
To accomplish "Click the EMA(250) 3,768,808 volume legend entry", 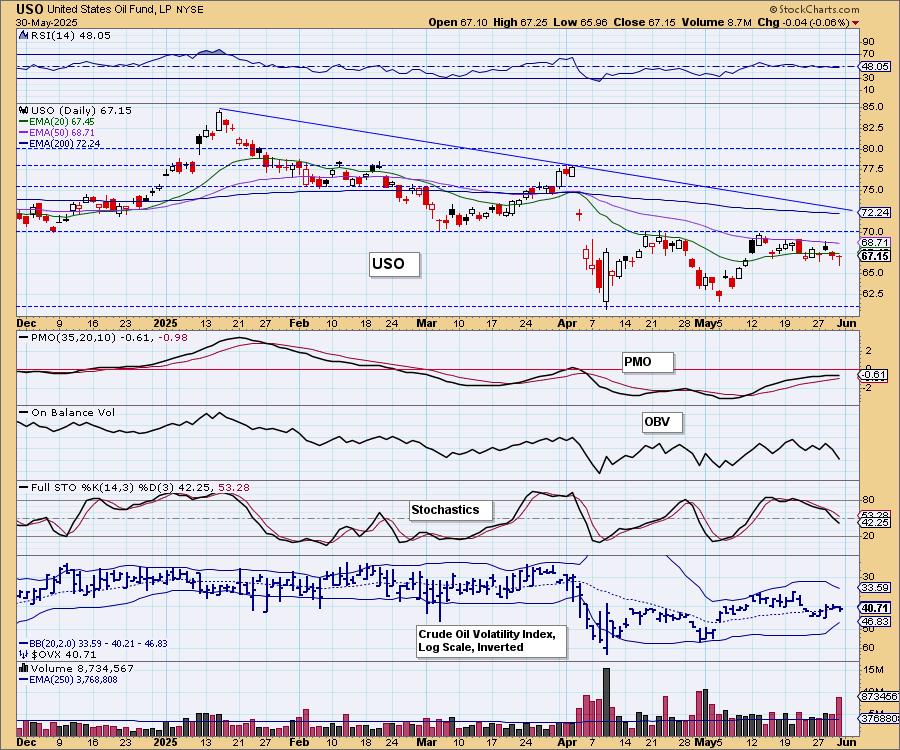I will pos(73,679).
